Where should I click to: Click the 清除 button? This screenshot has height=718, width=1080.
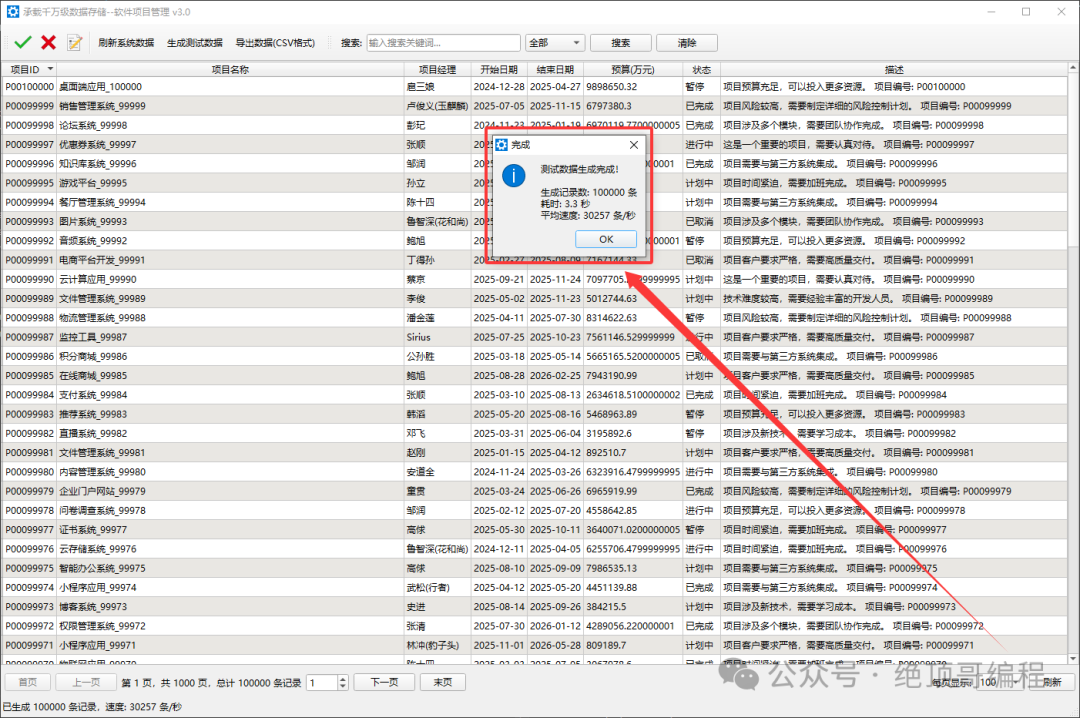click(687, 43)
